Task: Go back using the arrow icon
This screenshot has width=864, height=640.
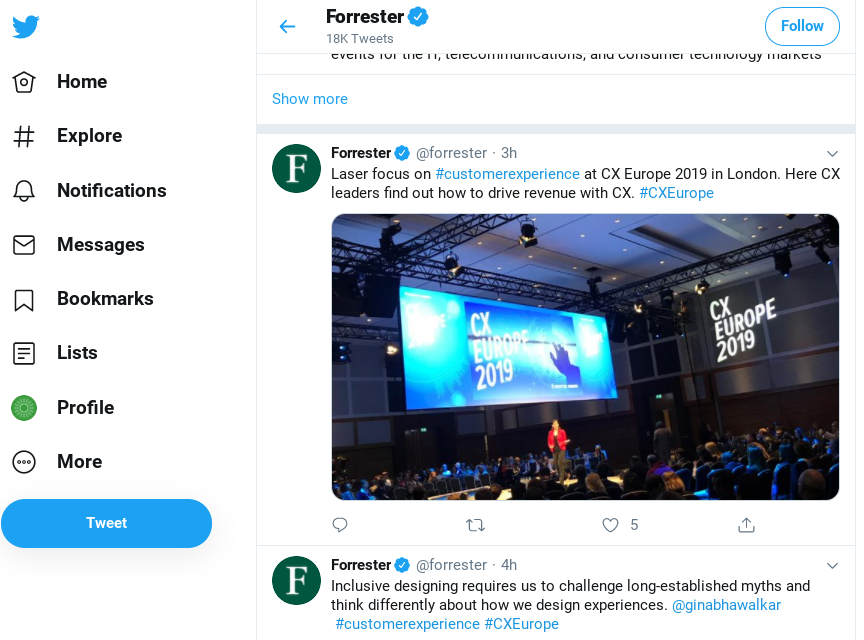Action: (x=287, y=27)
